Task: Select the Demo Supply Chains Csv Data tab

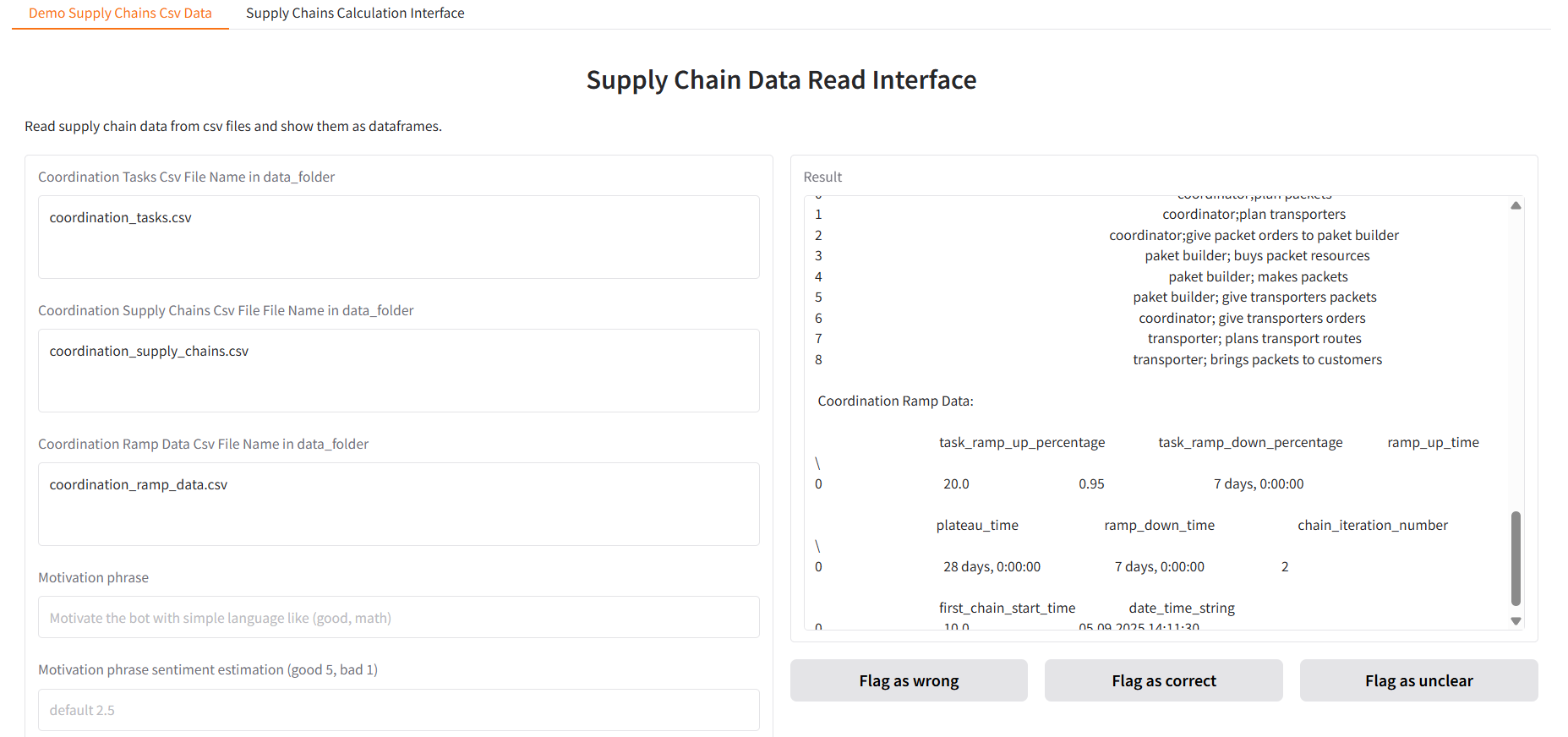Action: [x=120, y=14]
